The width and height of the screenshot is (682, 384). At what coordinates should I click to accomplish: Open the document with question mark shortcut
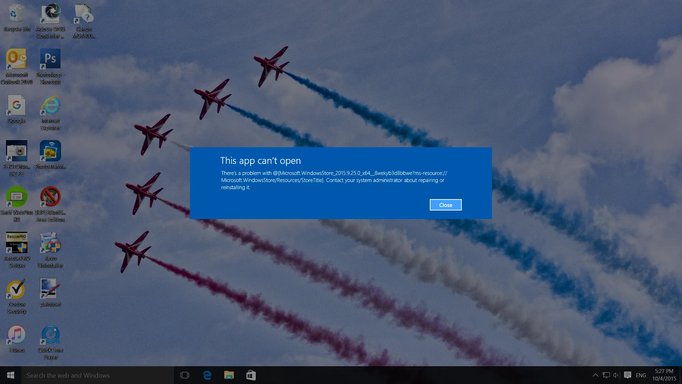pos(84,20)
